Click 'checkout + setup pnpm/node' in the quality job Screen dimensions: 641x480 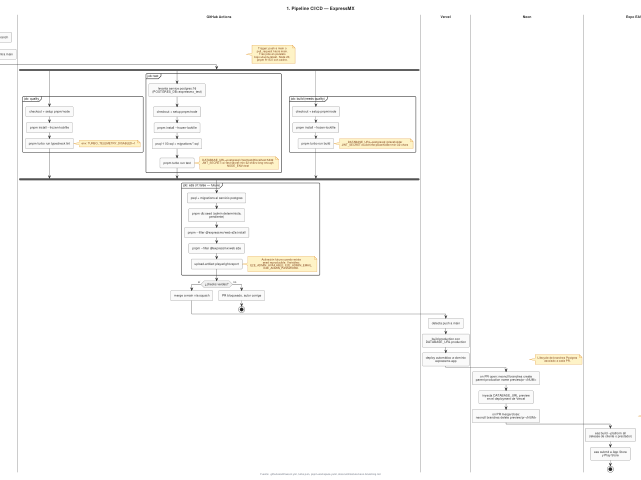click(49, 111)
